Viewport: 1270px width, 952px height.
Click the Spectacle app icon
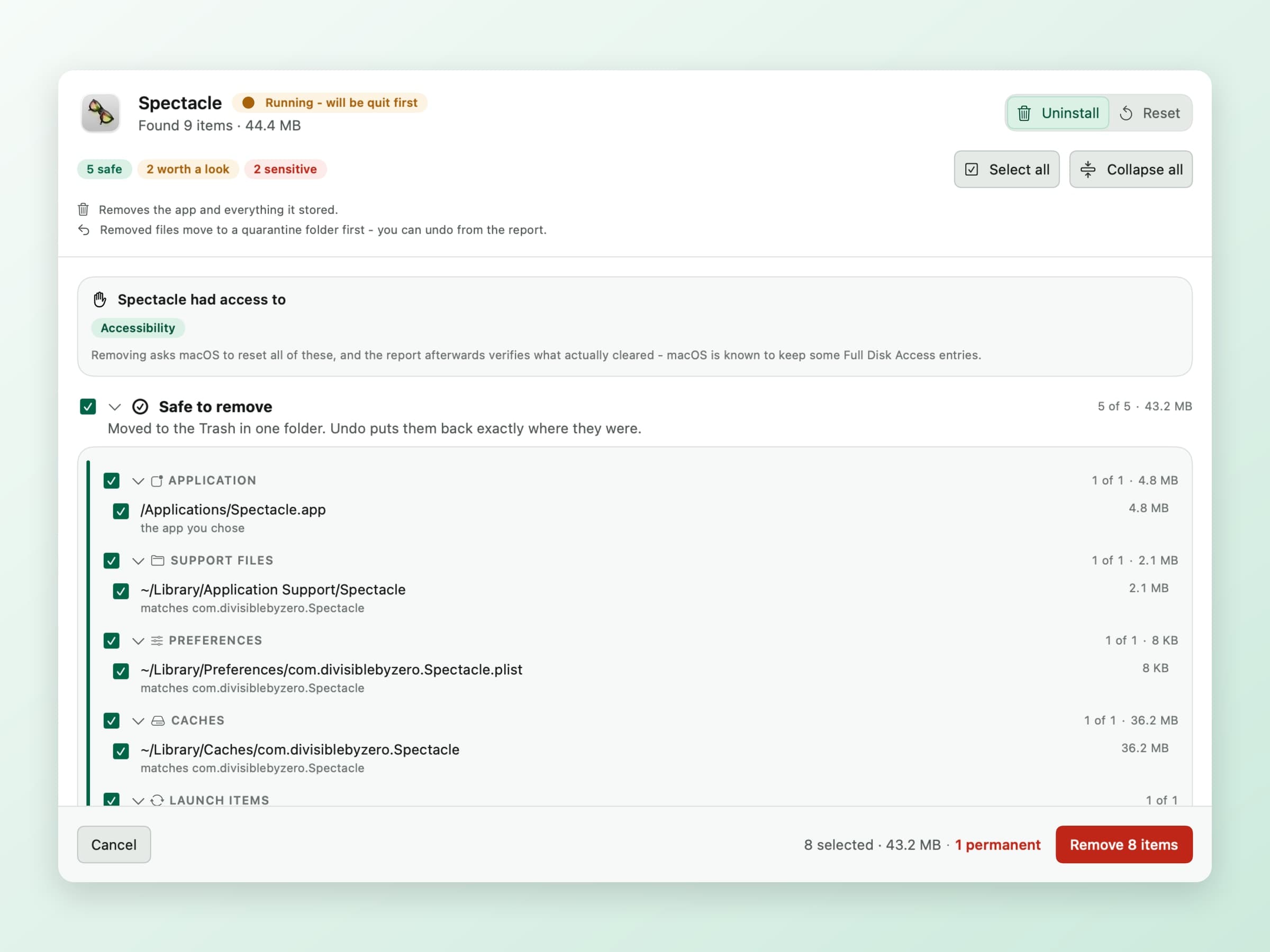(x=101, y=113)
